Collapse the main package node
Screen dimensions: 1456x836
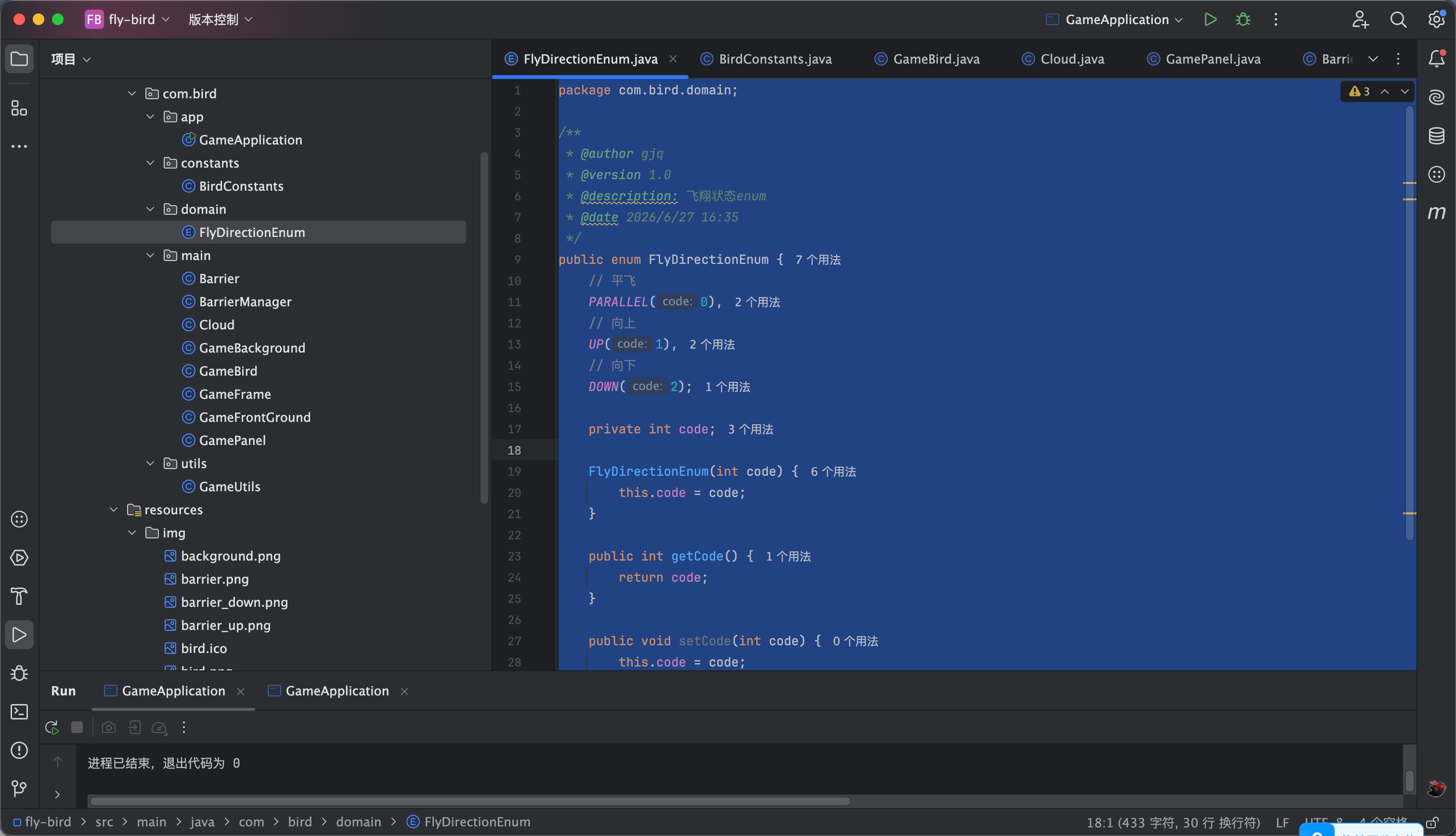150,255
